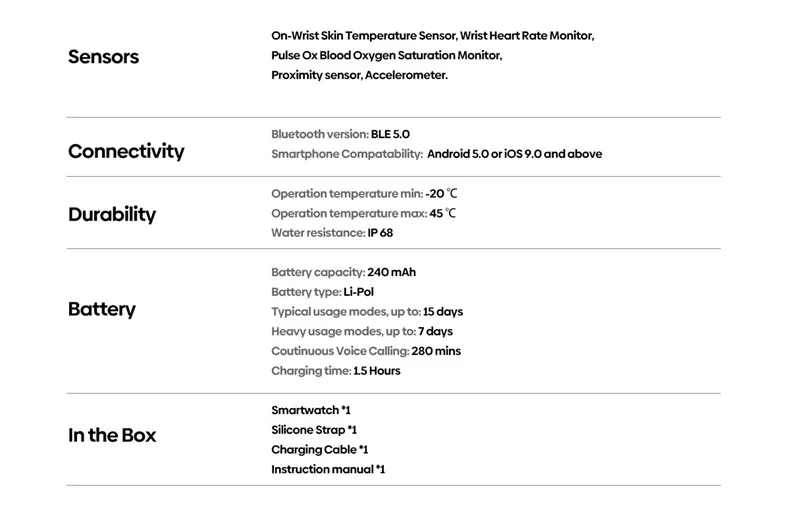Select the Water resistance IP 68 line

(x=332, y=233)
